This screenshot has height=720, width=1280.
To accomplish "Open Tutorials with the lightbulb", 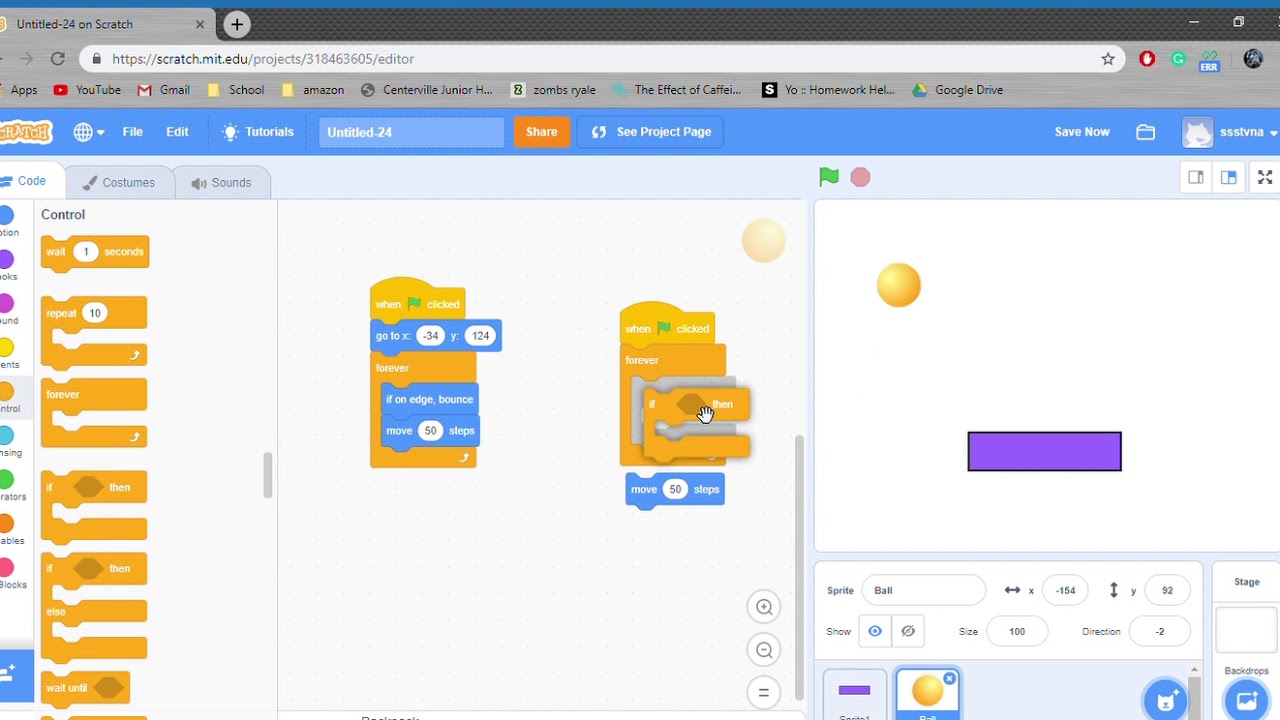I will tap(258, 132).
